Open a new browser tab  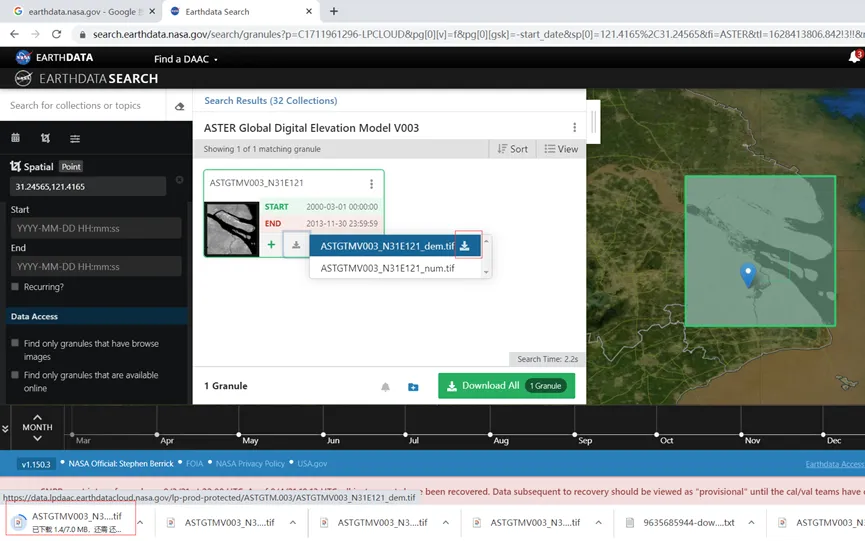coord(334,11)
